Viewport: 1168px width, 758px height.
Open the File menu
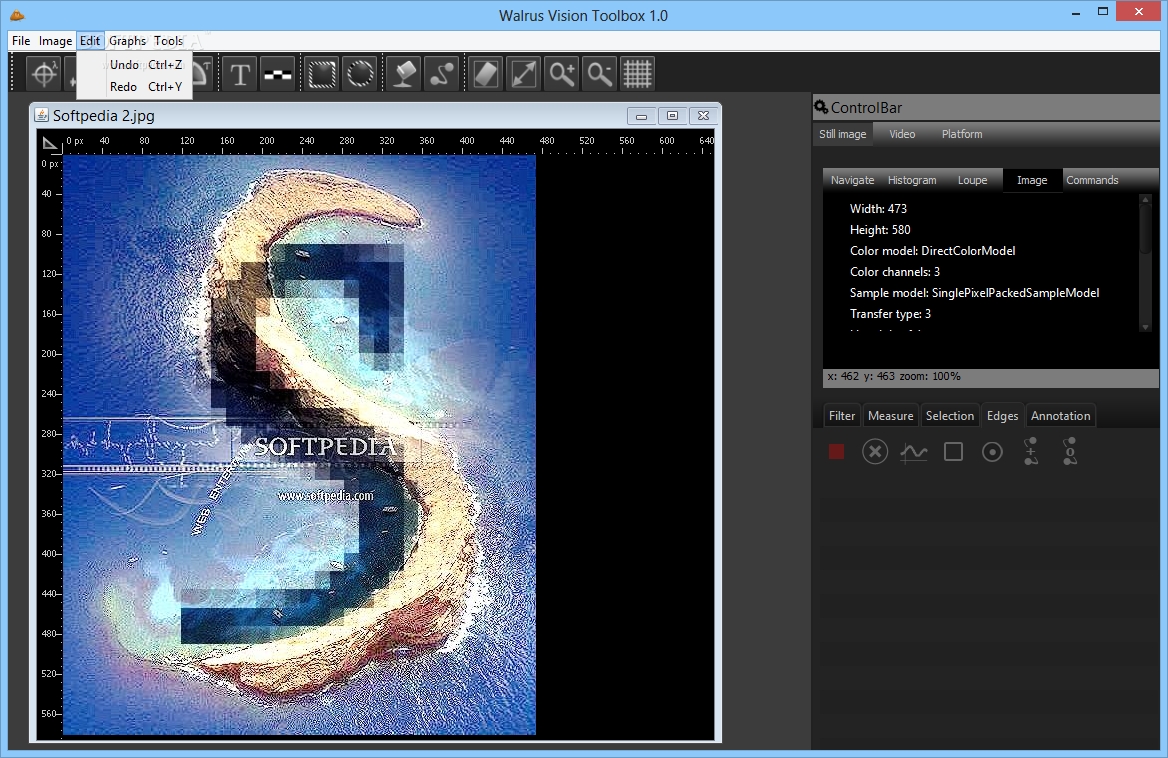point(21,41)
